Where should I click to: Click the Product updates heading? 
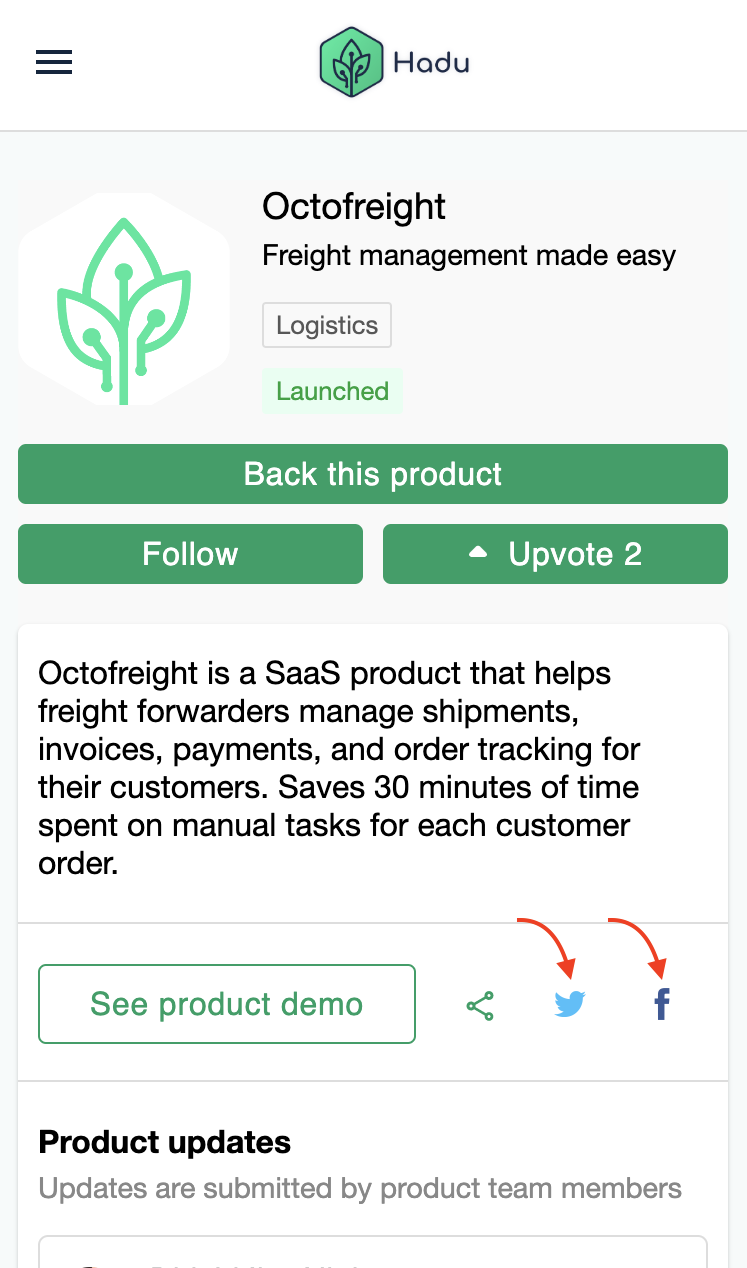(x=165, y=1142)
